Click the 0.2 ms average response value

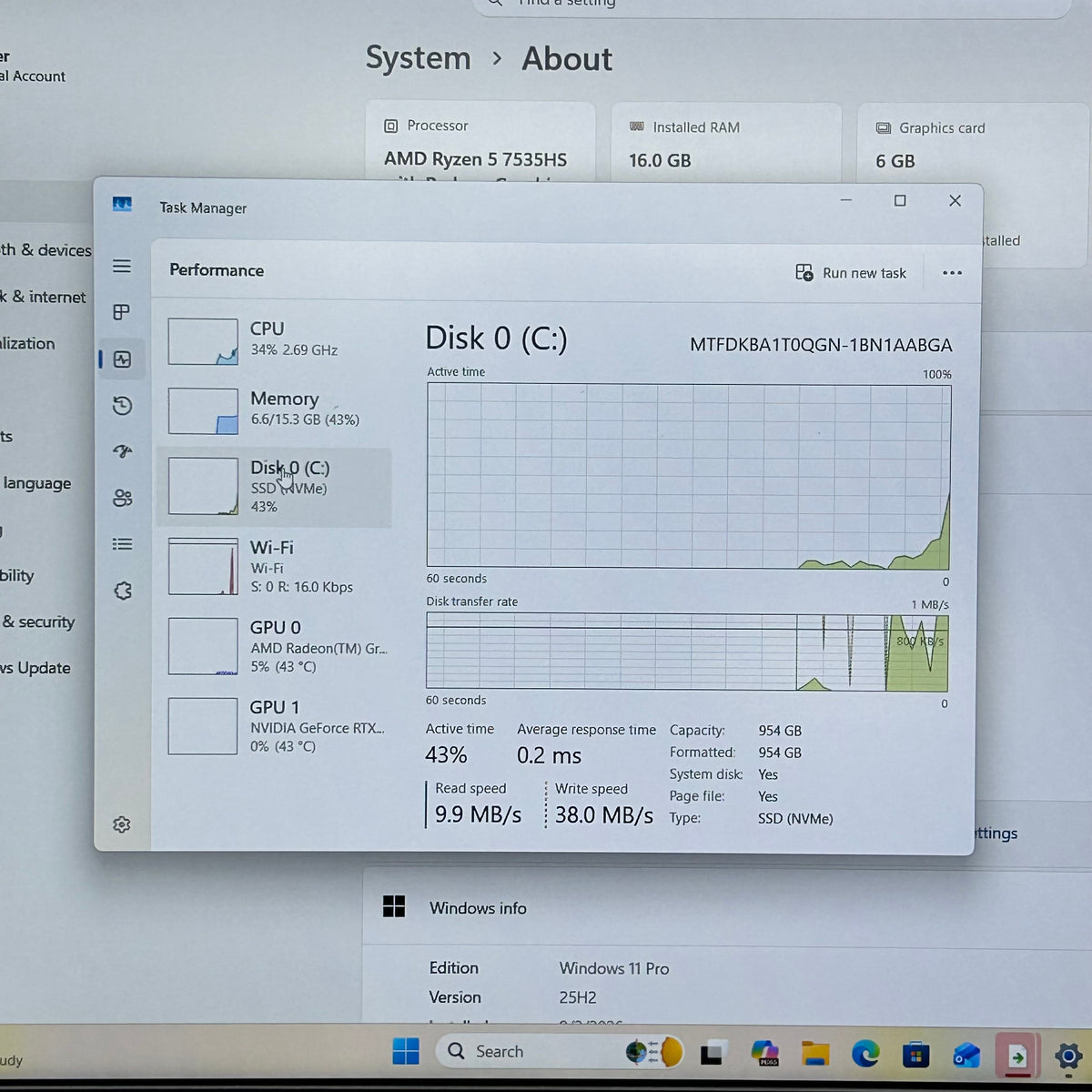(x=549, y=756)
